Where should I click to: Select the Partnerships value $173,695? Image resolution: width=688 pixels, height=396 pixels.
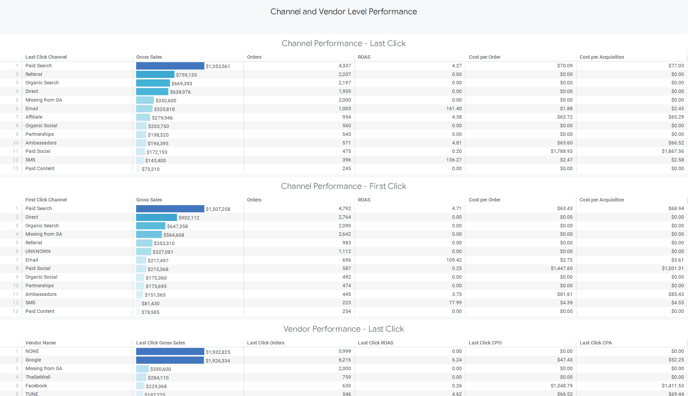(x=157, y=286)
